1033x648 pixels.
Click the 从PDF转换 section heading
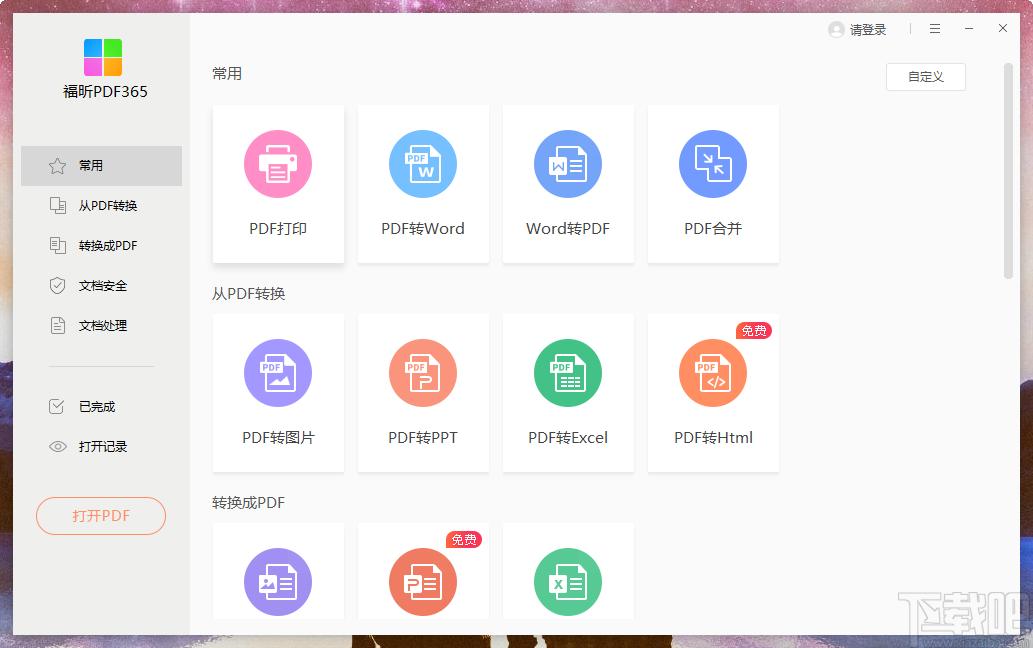pos(248,294)
